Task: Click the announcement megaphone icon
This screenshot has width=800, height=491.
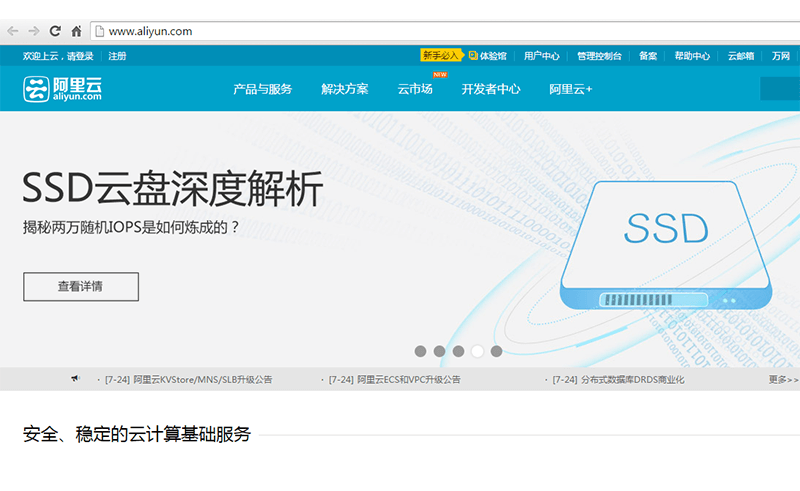Action: pos(76,379)
